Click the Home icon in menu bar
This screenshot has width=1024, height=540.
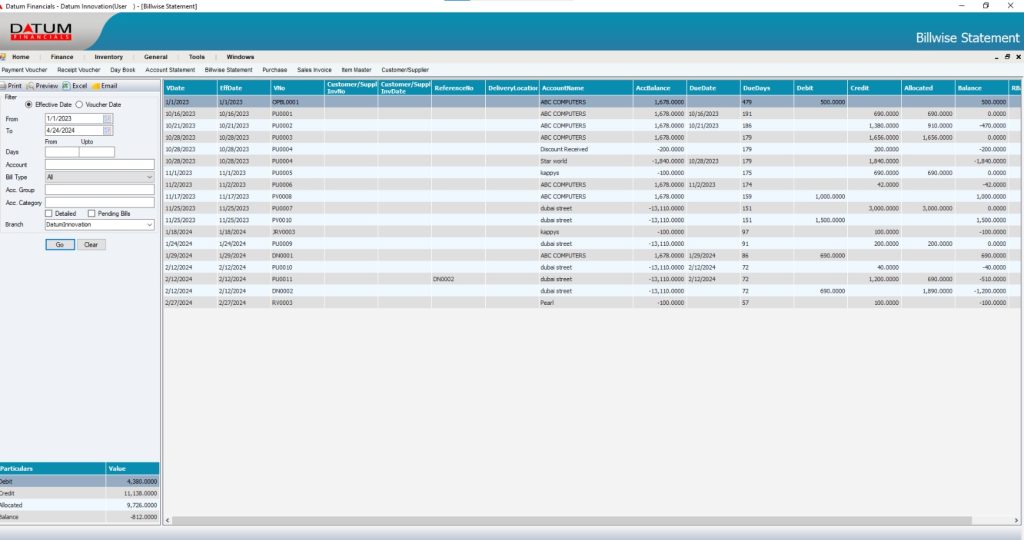click(5, 57)
